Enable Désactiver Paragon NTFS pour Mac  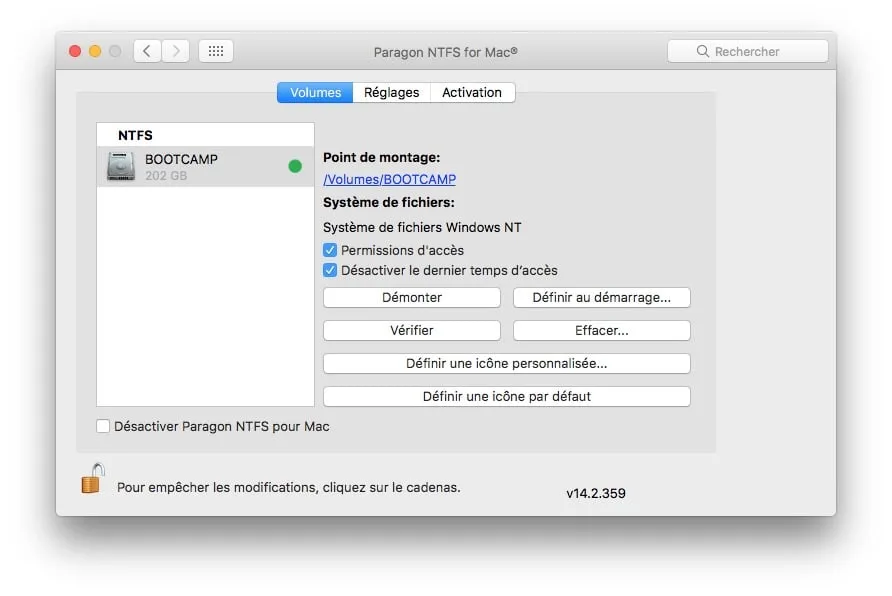point(103,426)
